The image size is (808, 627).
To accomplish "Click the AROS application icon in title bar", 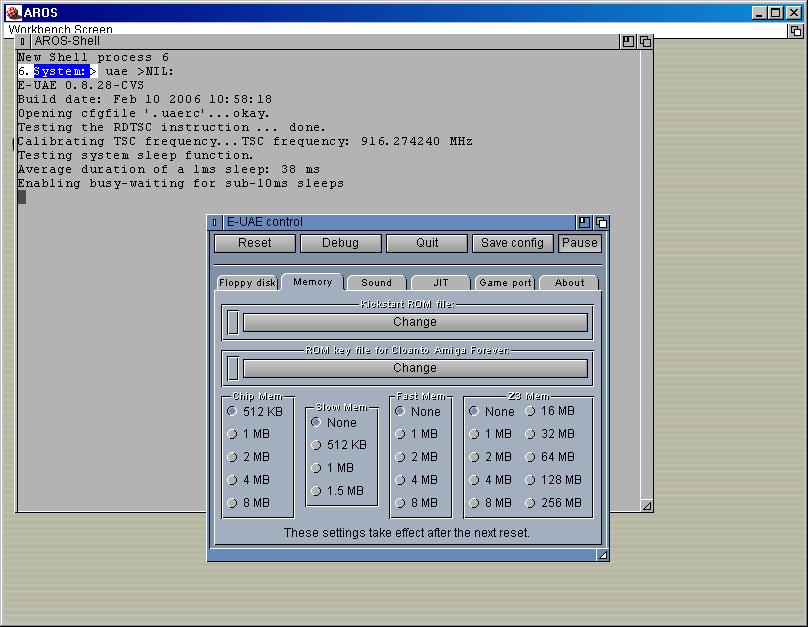I will click(13, 12).
